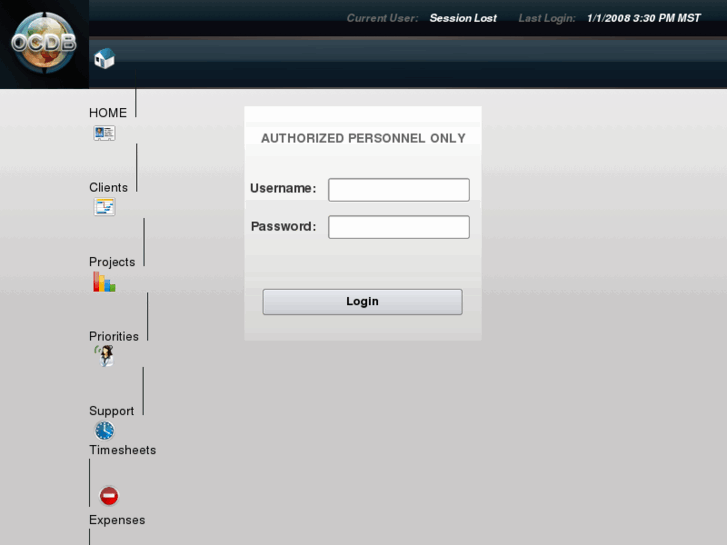The image size is (727, 545).
Task: Click the ID card icon above Clients
Action: pos(104,133)
